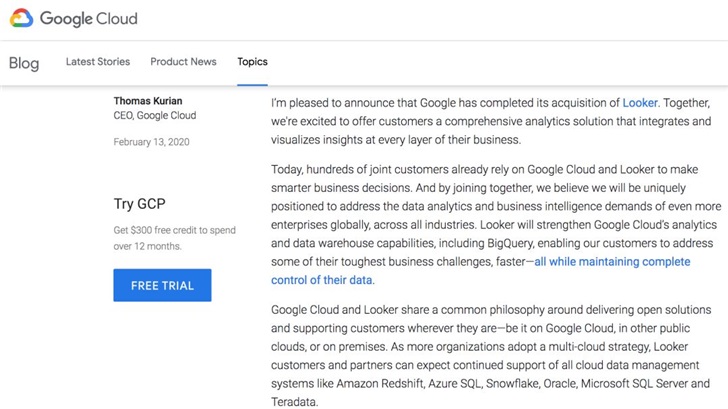Open the Looker hyperlink

pyautogui.click(x=640, y=102)
